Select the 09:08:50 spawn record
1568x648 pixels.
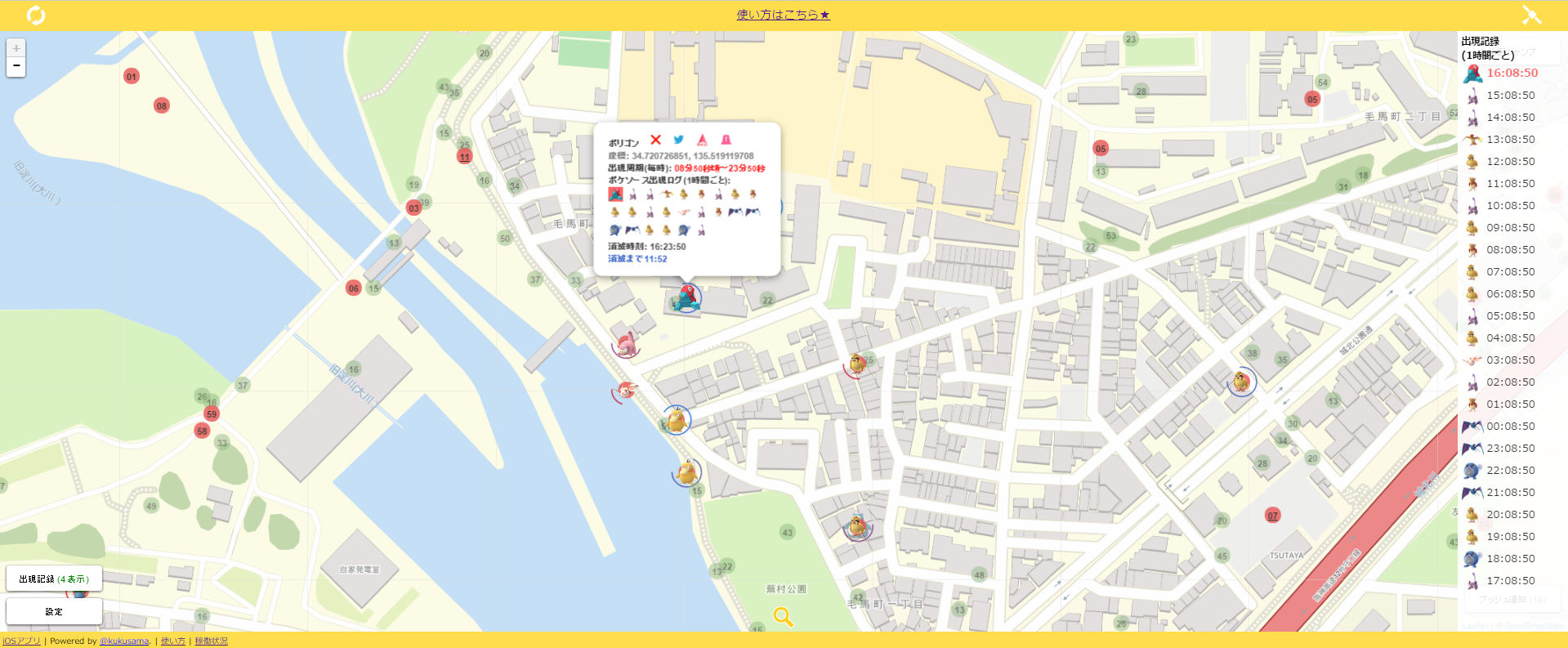[x=1501, y=227]
